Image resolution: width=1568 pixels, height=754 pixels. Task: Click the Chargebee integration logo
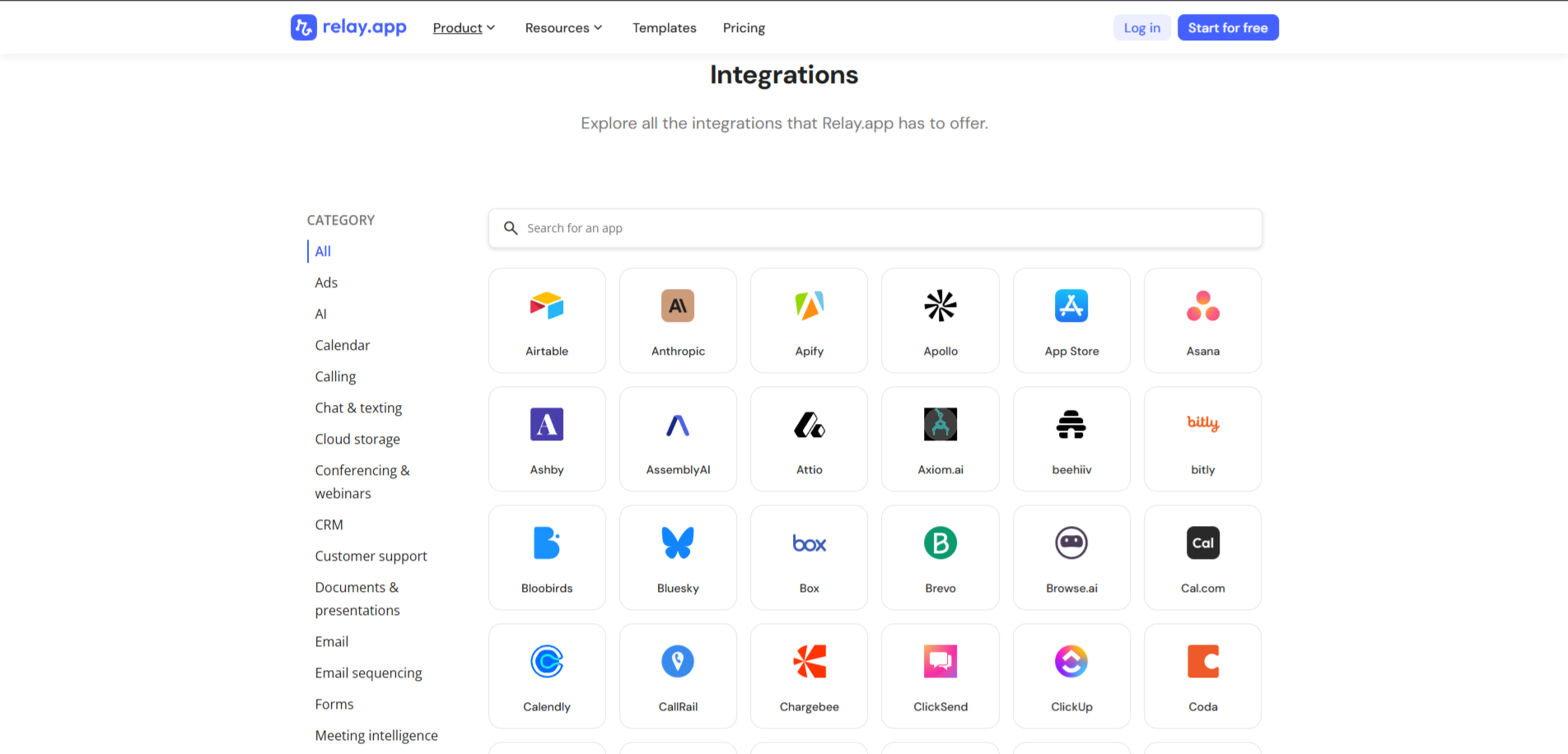click(x=809, y=662)
